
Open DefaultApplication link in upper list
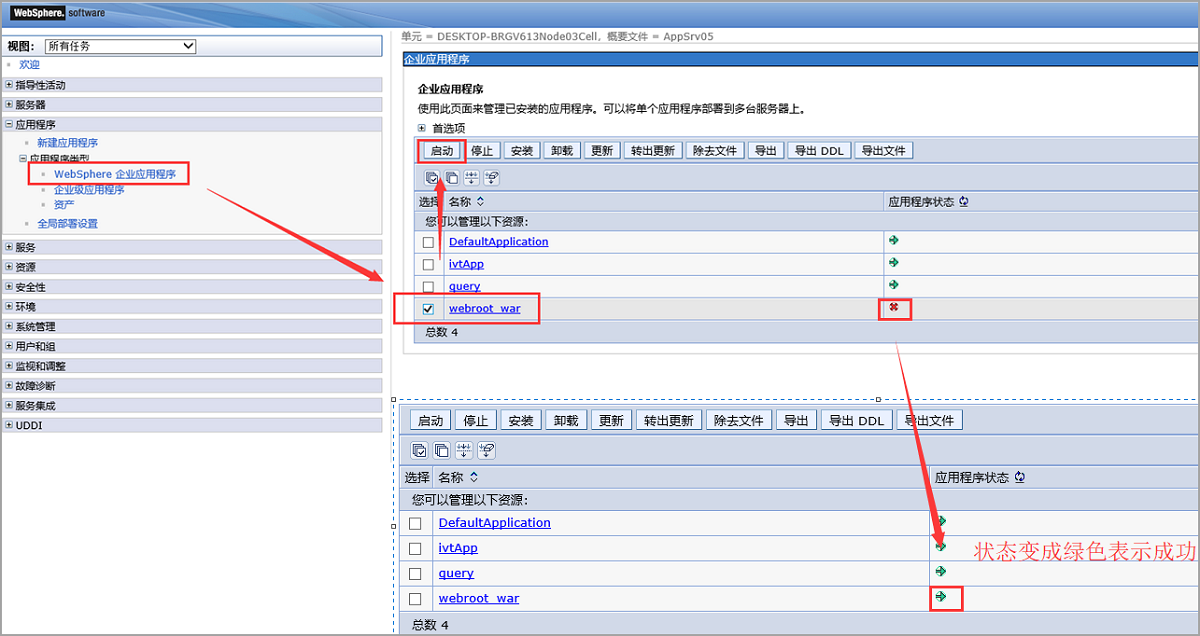coord(498,242)
